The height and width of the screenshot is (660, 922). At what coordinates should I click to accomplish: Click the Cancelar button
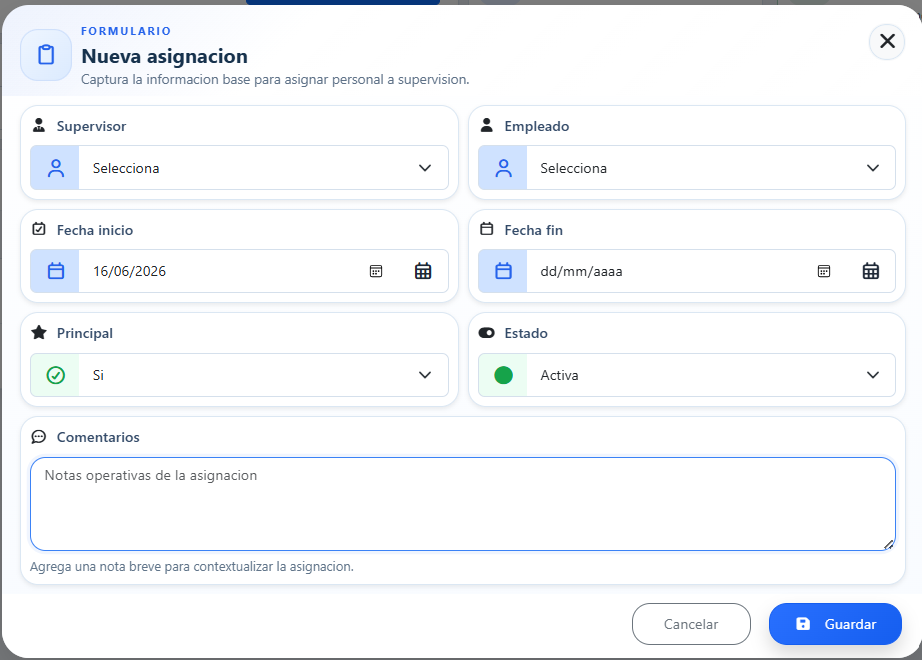(x=692, y=624)
